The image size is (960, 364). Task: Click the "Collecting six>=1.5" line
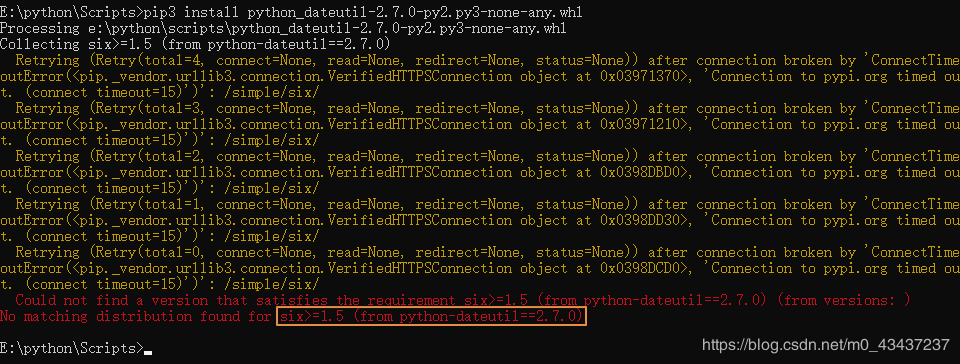click(x=195, y=45)
